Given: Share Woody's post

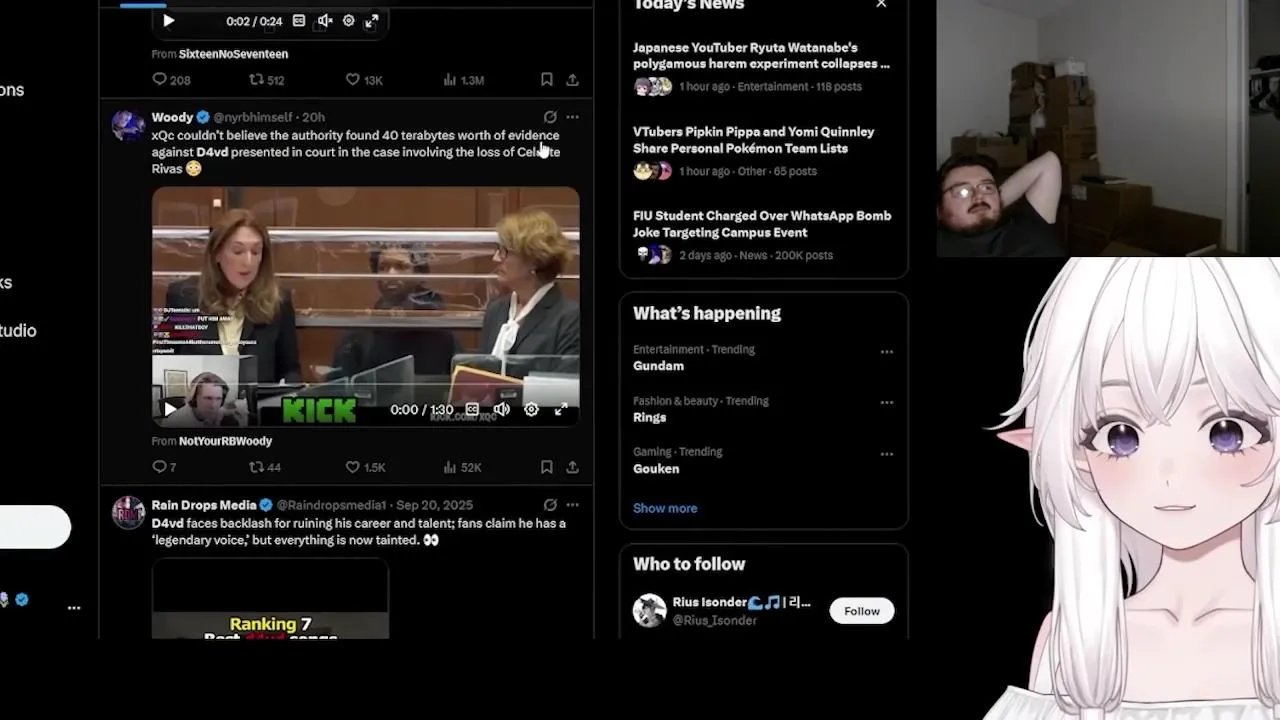Looking at the screenshot, I should 572,467.
